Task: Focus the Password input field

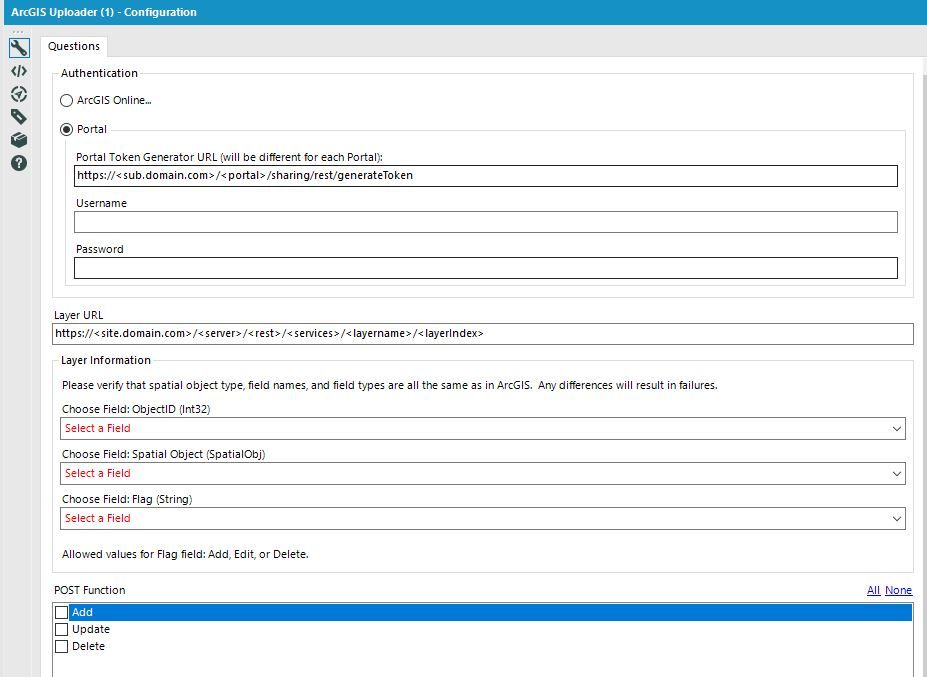Action: [485, 268]
